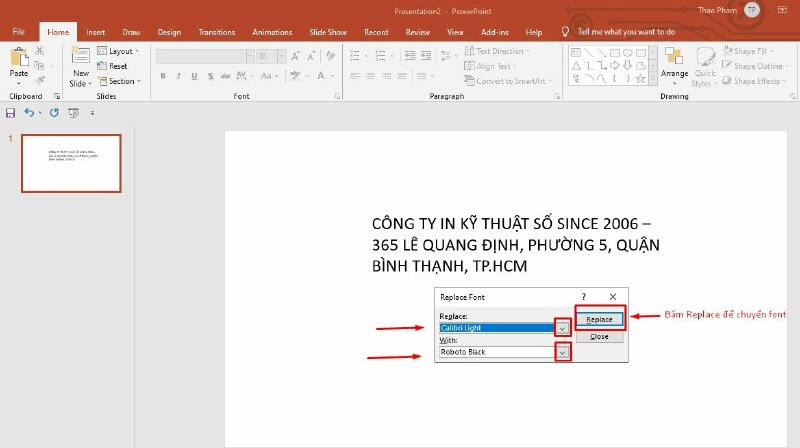The image size is (800, 448).
Task: Increase list indent level
Action: tap(426, 56)
